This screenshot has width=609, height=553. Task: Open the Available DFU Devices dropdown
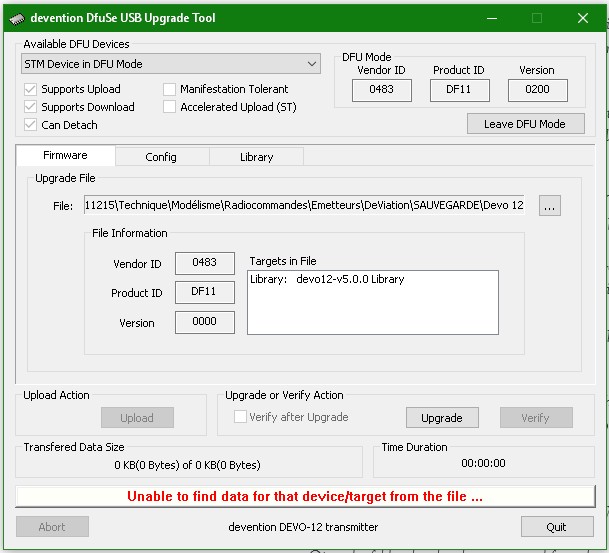pos(171,64)
